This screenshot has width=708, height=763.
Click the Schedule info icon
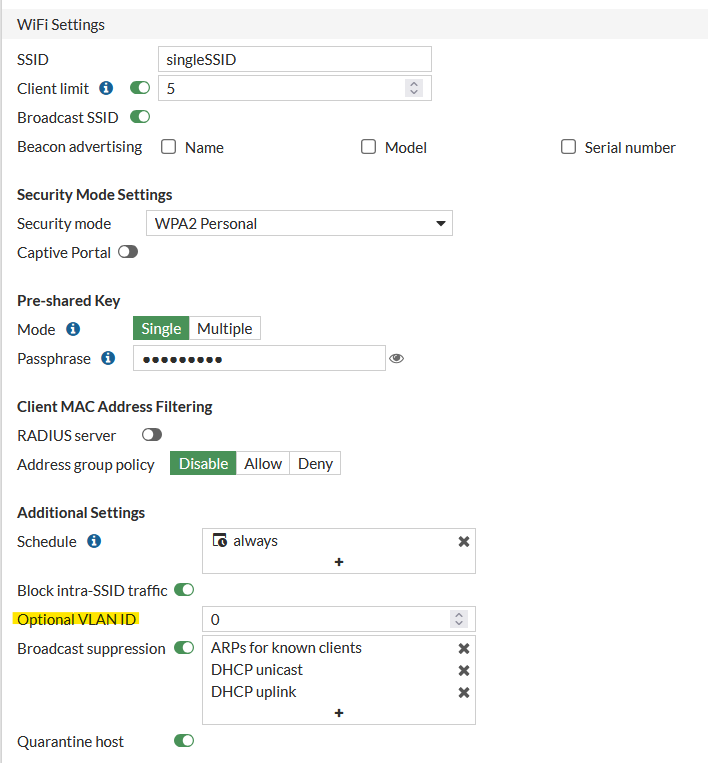(94, 541)
